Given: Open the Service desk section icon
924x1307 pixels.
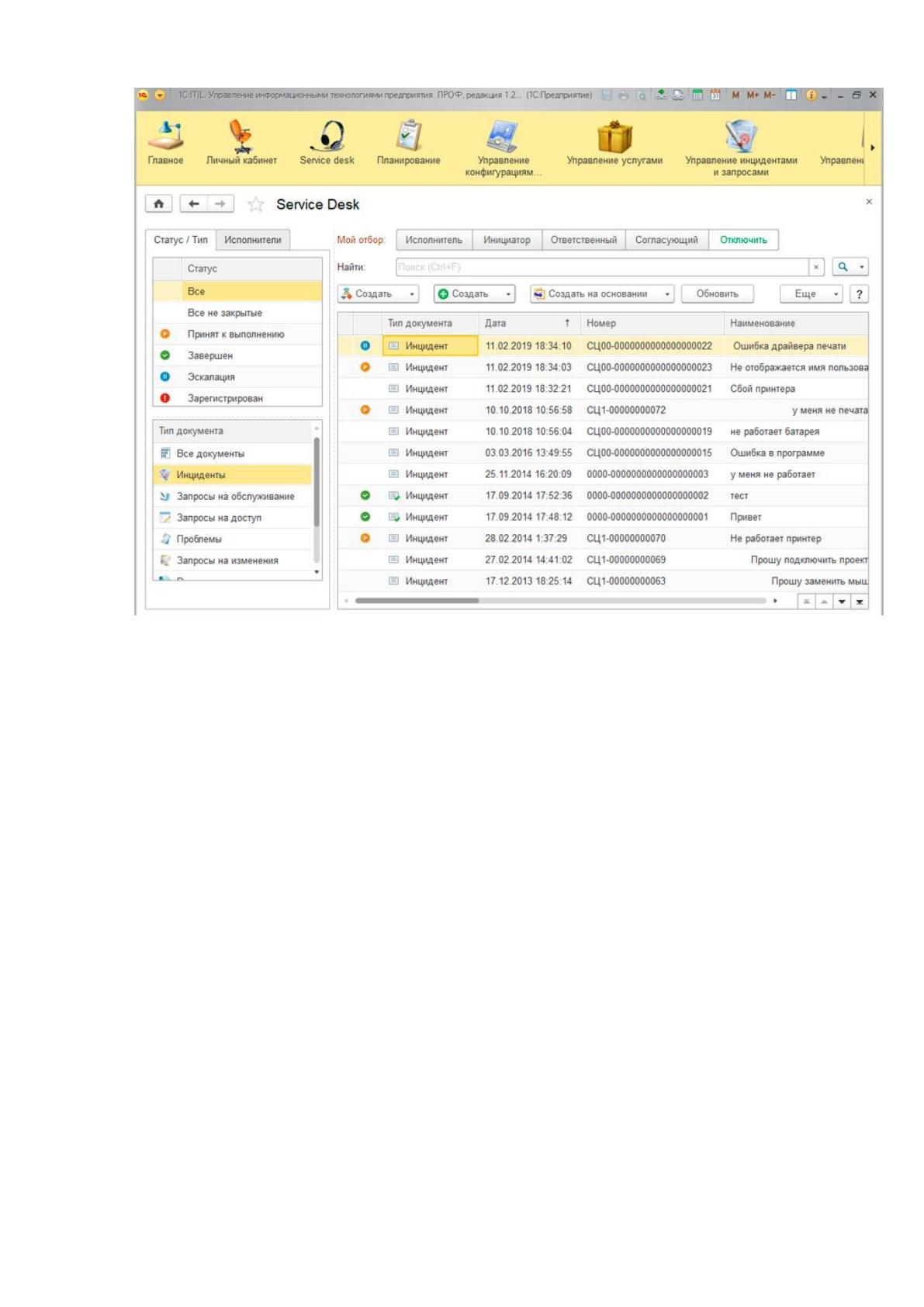Looking at the screenshot, I should (327, 137).
